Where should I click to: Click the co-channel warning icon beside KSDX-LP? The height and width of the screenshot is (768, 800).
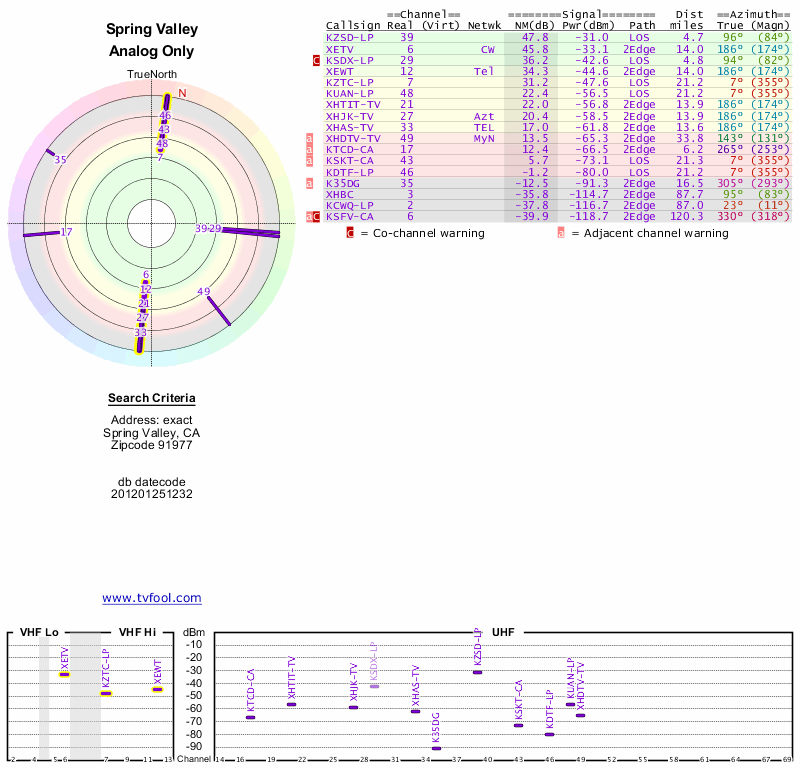(x=317, y=60)
